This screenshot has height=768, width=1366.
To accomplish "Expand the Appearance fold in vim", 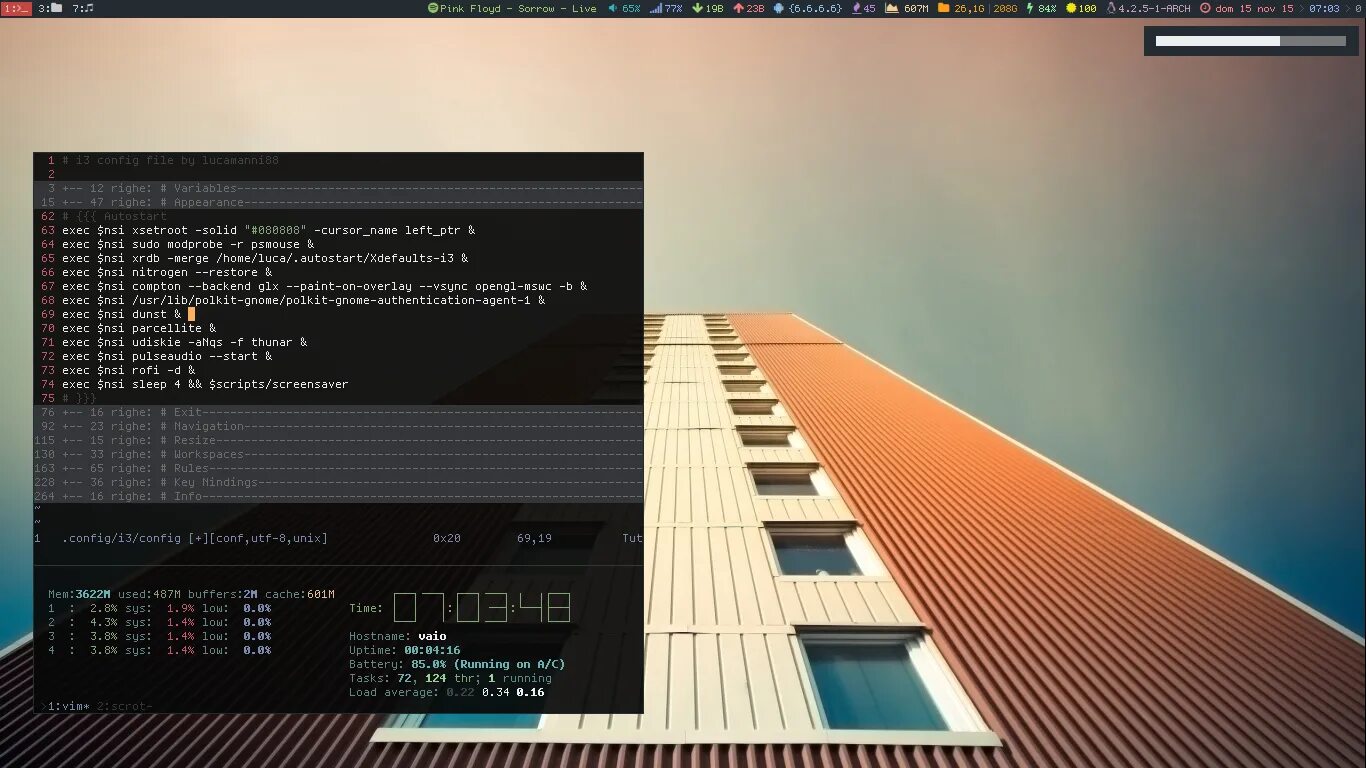I will coord(338,202).
